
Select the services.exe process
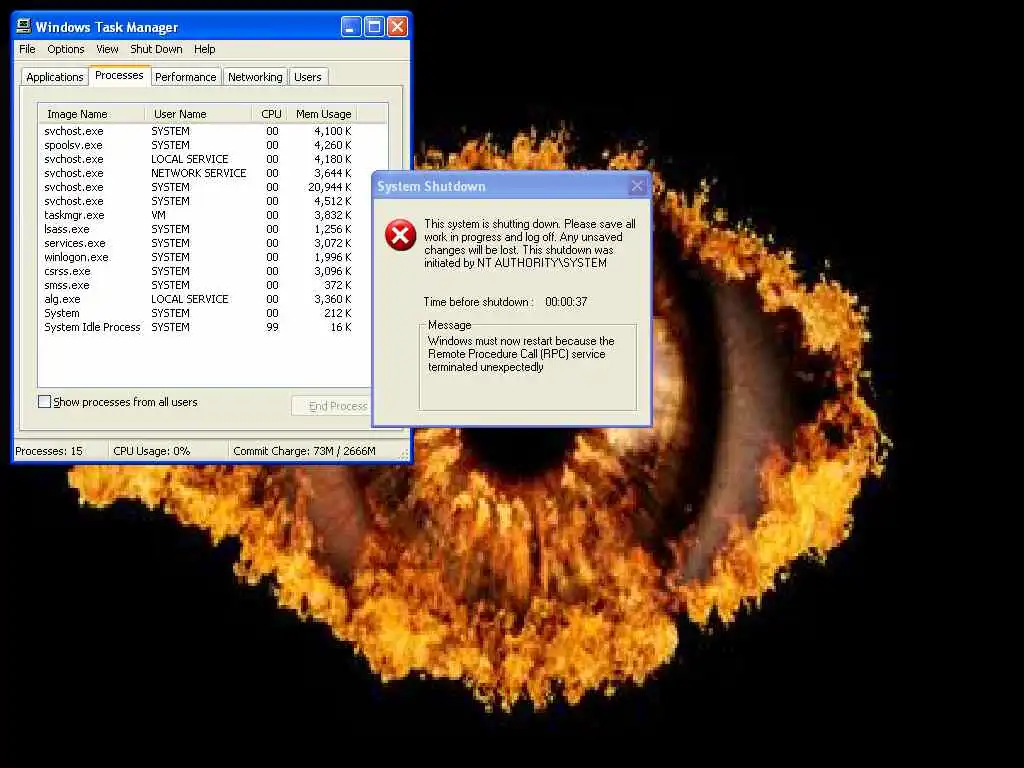coord(198,243)
